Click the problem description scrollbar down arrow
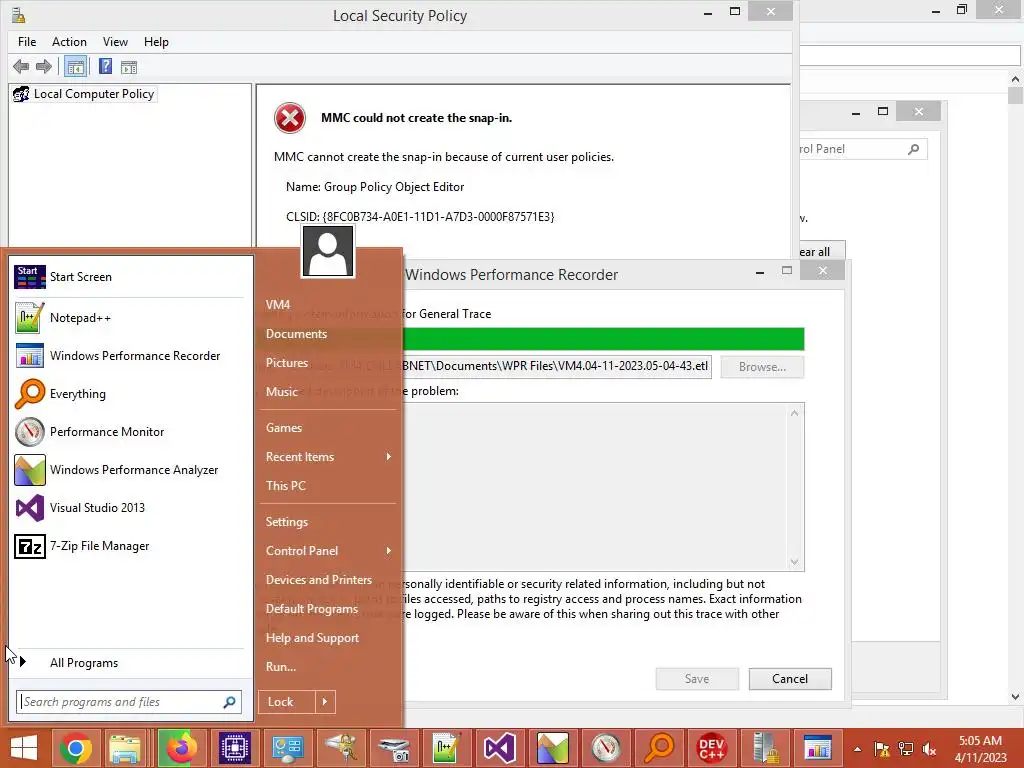1024x768 pixels. pyautogui.click(x=795, y=562)
